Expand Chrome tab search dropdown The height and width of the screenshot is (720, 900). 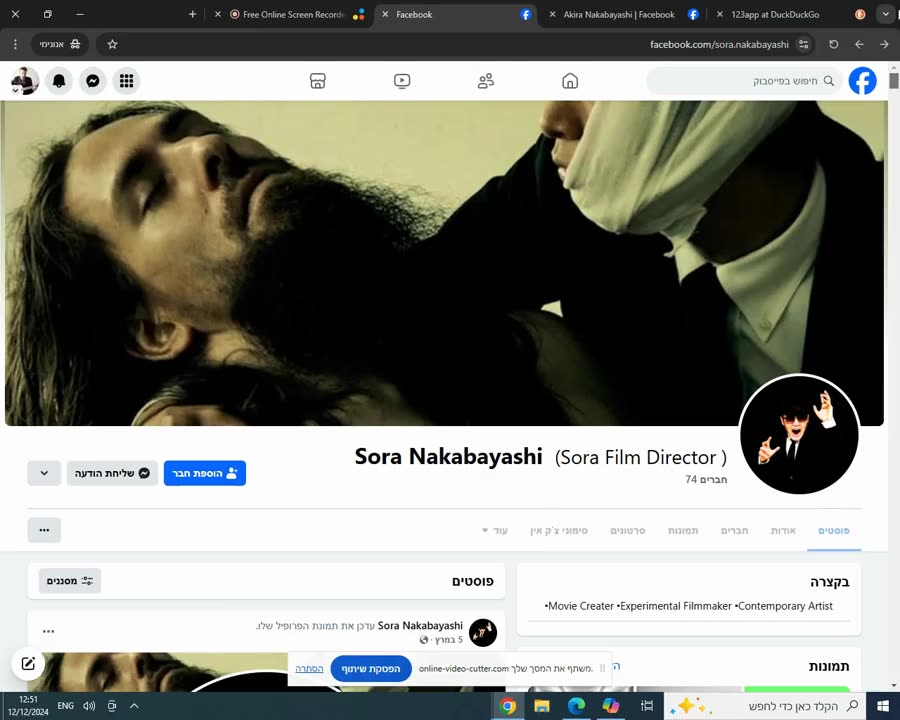(885, 14)
